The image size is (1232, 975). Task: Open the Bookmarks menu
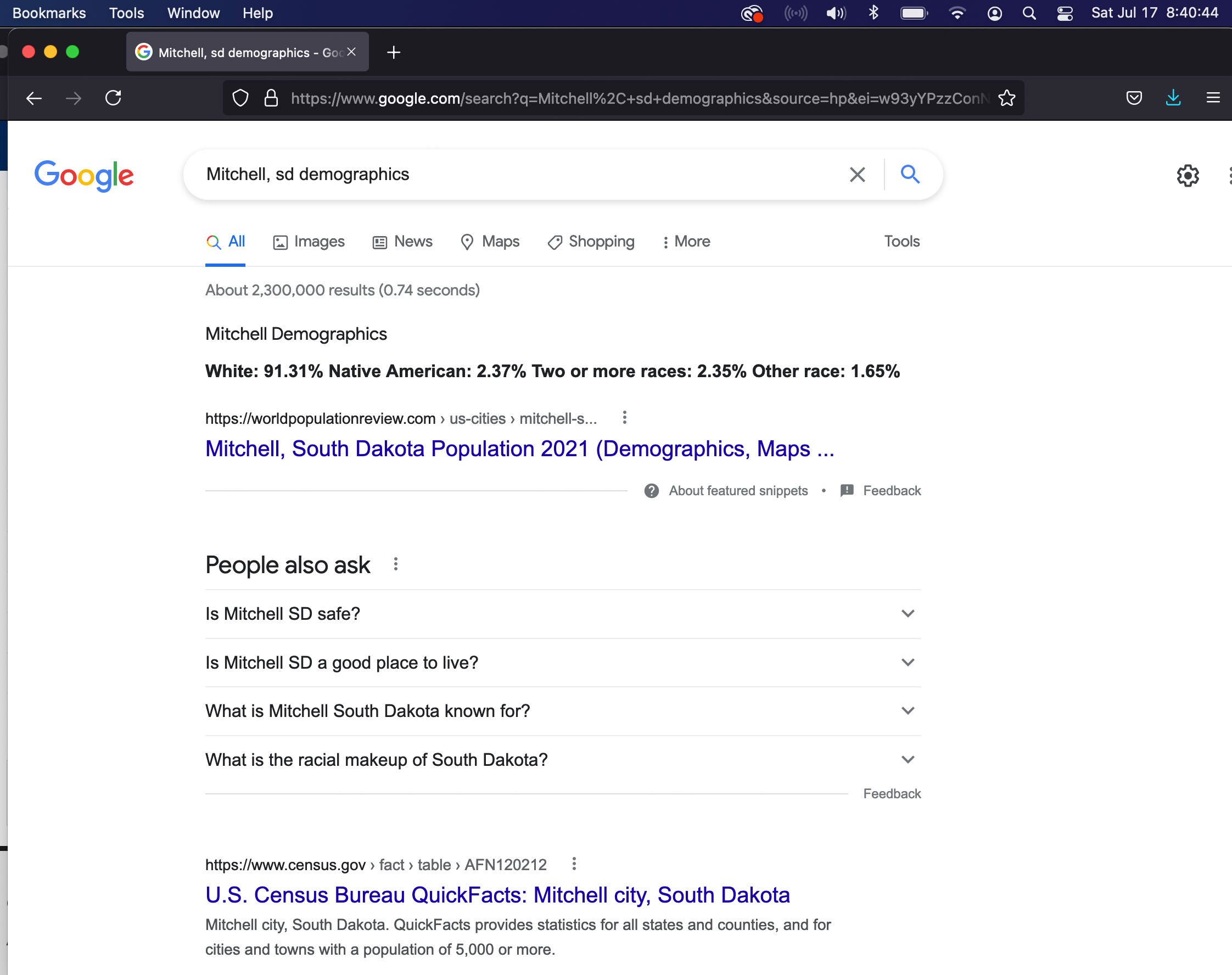pyautogui.click(x=49, y=13)
